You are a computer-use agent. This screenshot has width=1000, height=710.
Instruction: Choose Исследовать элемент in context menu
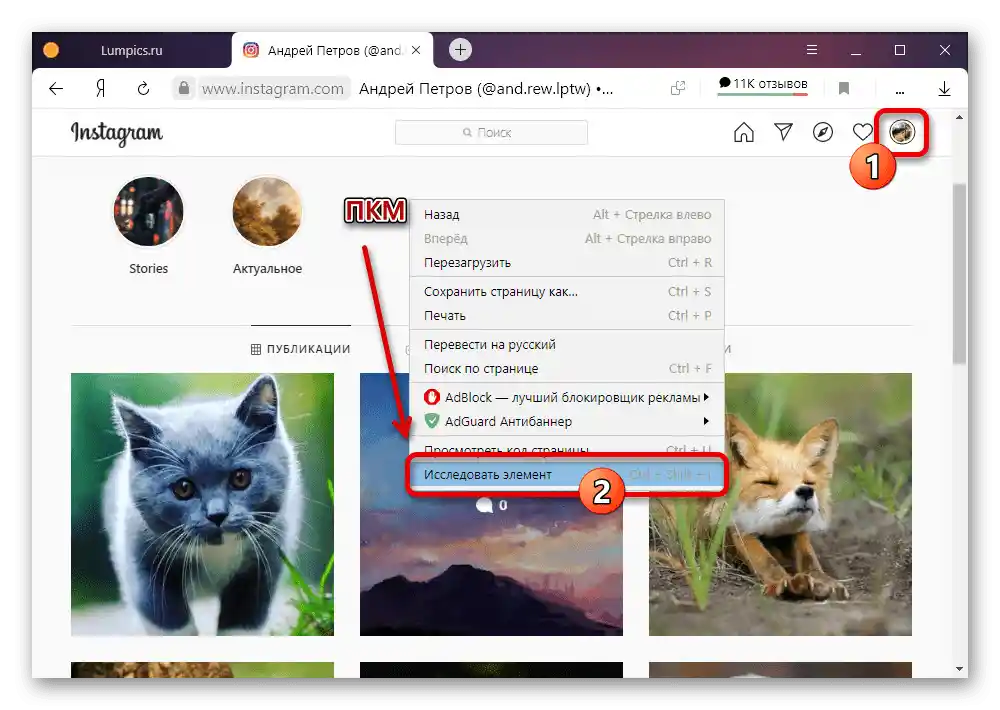point(567,475)
